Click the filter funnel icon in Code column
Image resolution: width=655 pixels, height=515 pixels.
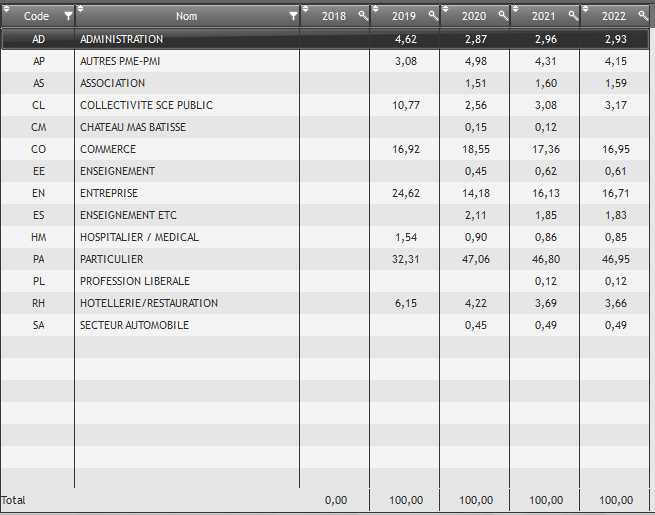pos(68,16)
